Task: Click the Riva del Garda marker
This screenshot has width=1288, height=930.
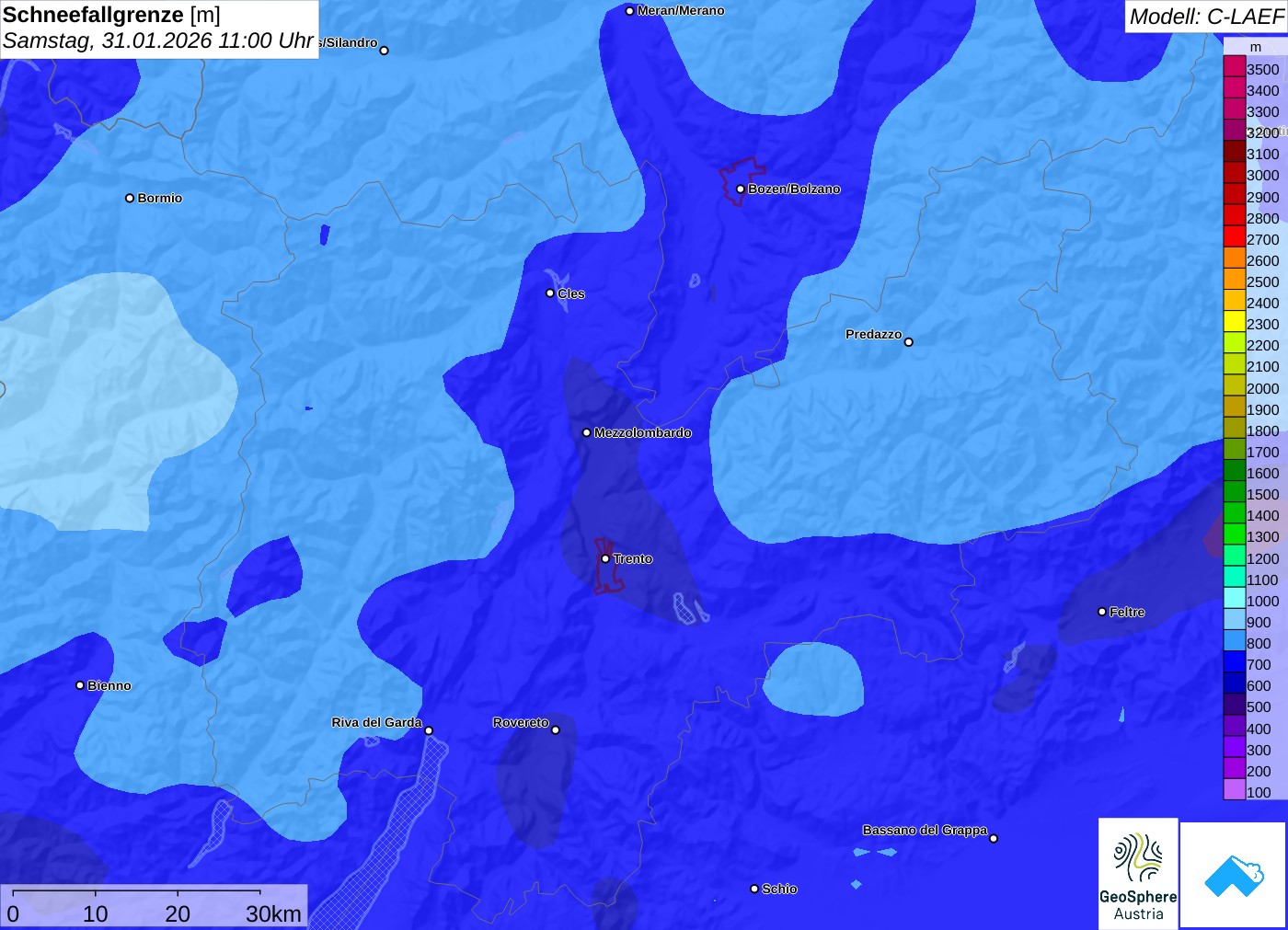Action: click(x=429, y=731)
